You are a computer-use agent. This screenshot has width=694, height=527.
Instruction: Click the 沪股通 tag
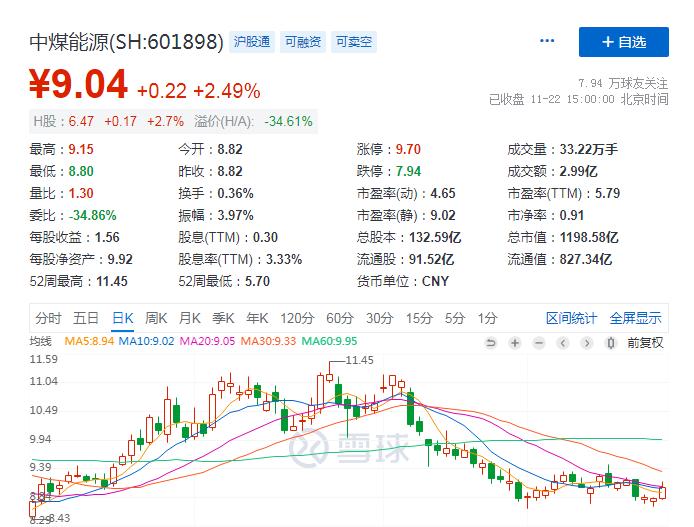pos(252,42)
